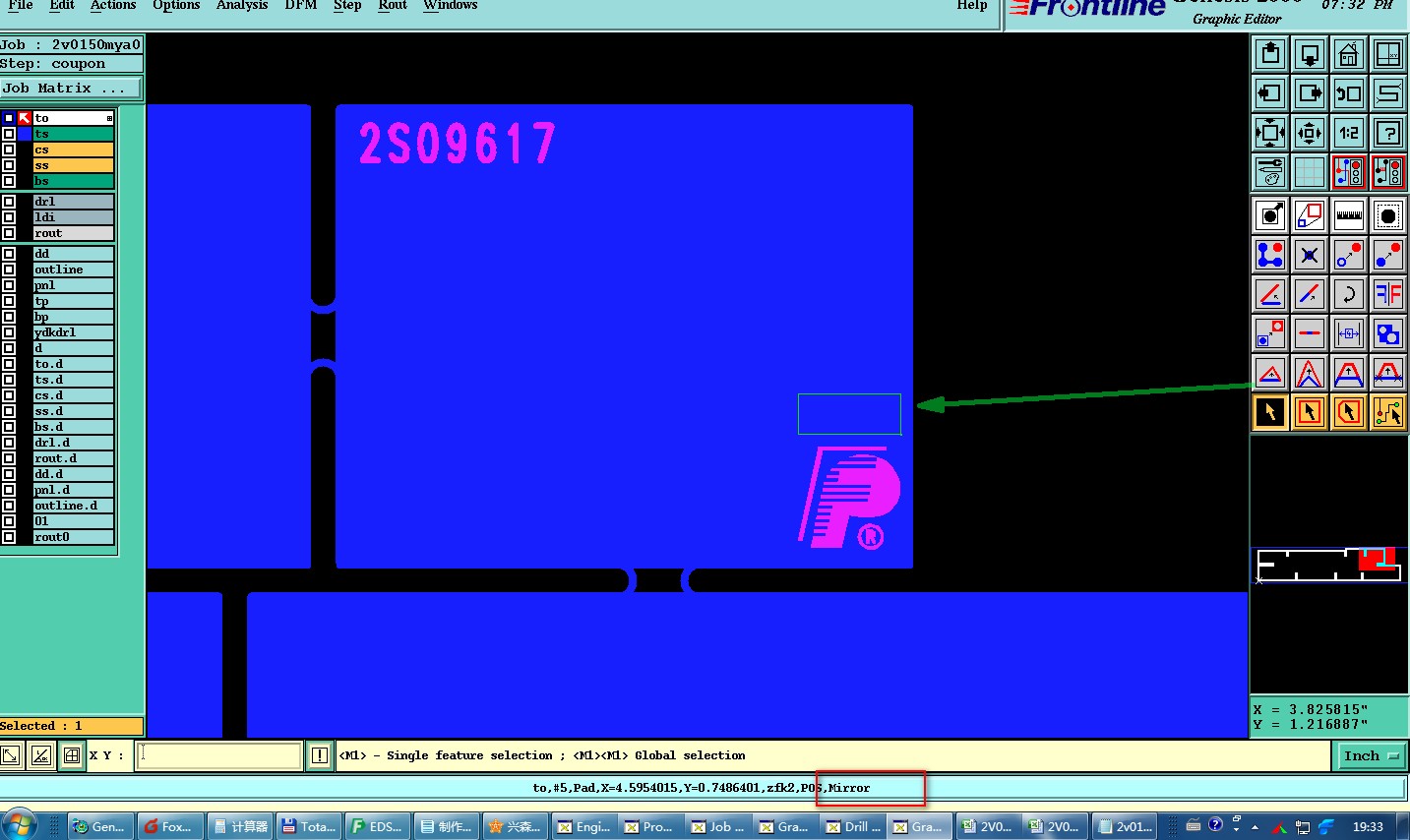This screenshot has width=1410, height=840.
Task: Select the arrow-in-red-polygon selection tool
Action: coord(1349,412)
